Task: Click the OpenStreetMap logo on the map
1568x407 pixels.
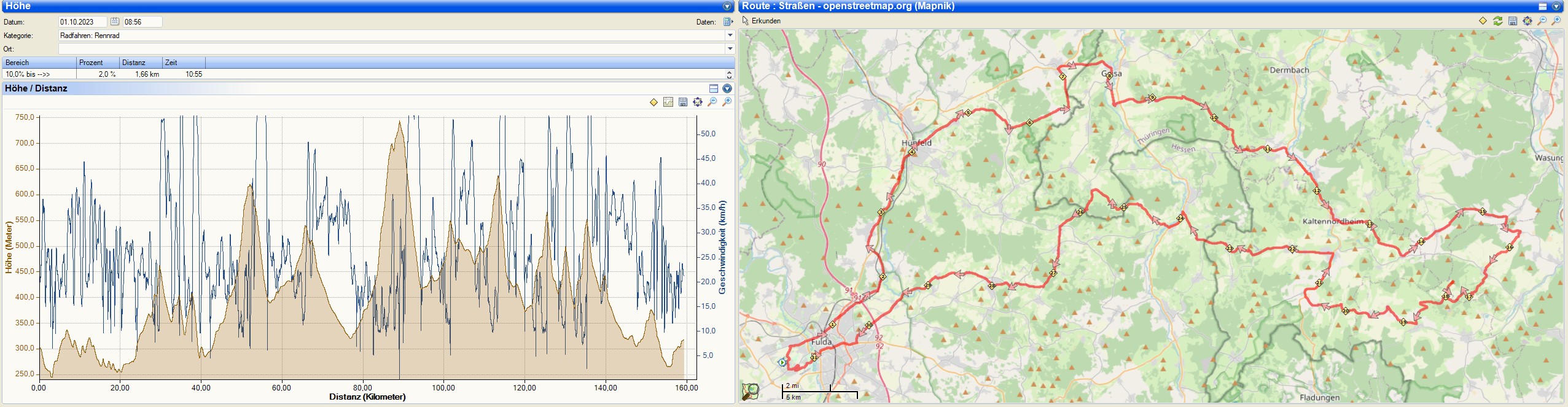Action: (x=750, y=391)
